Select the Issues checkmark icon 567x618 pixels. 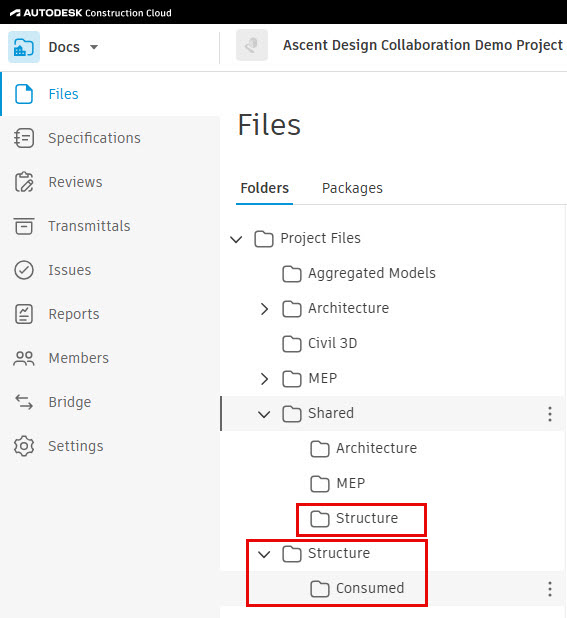point(24,270)
